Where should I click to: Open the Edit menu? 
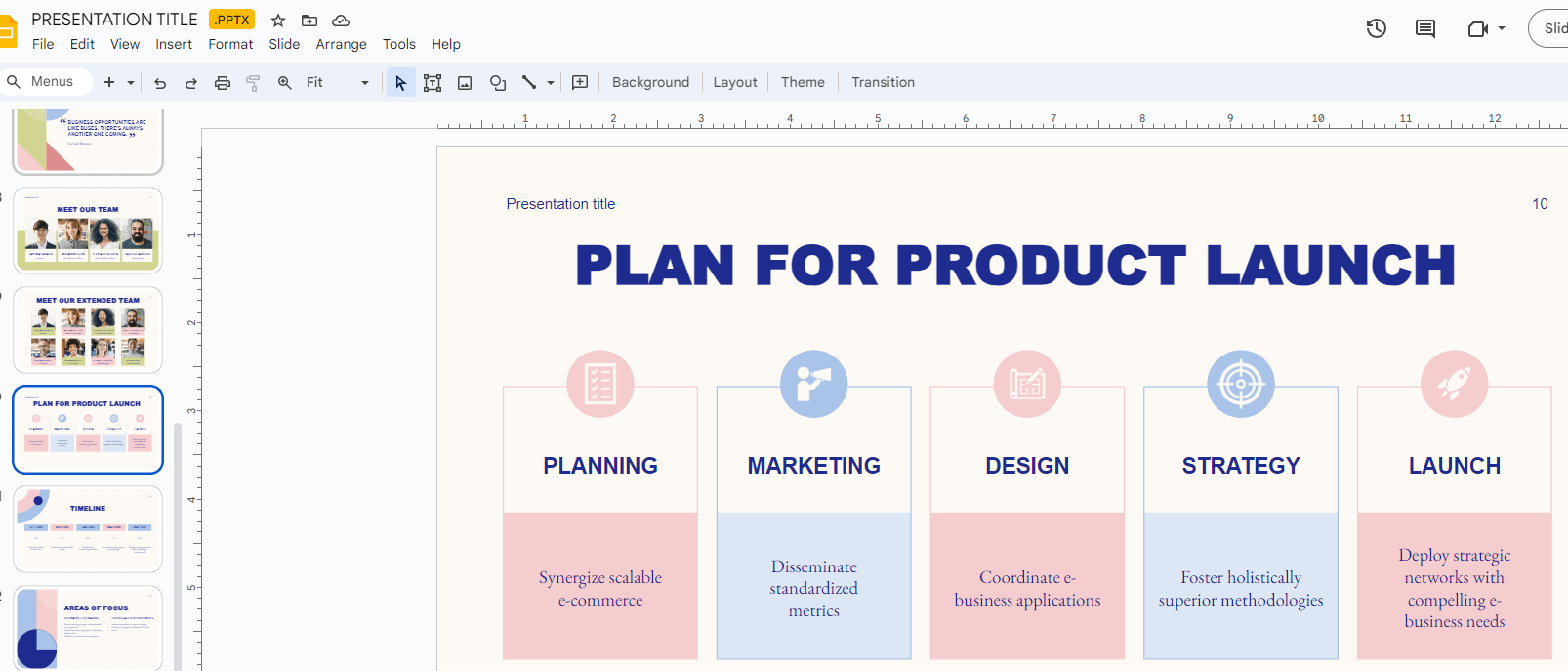pyautogui.click(x=82, y=44)
